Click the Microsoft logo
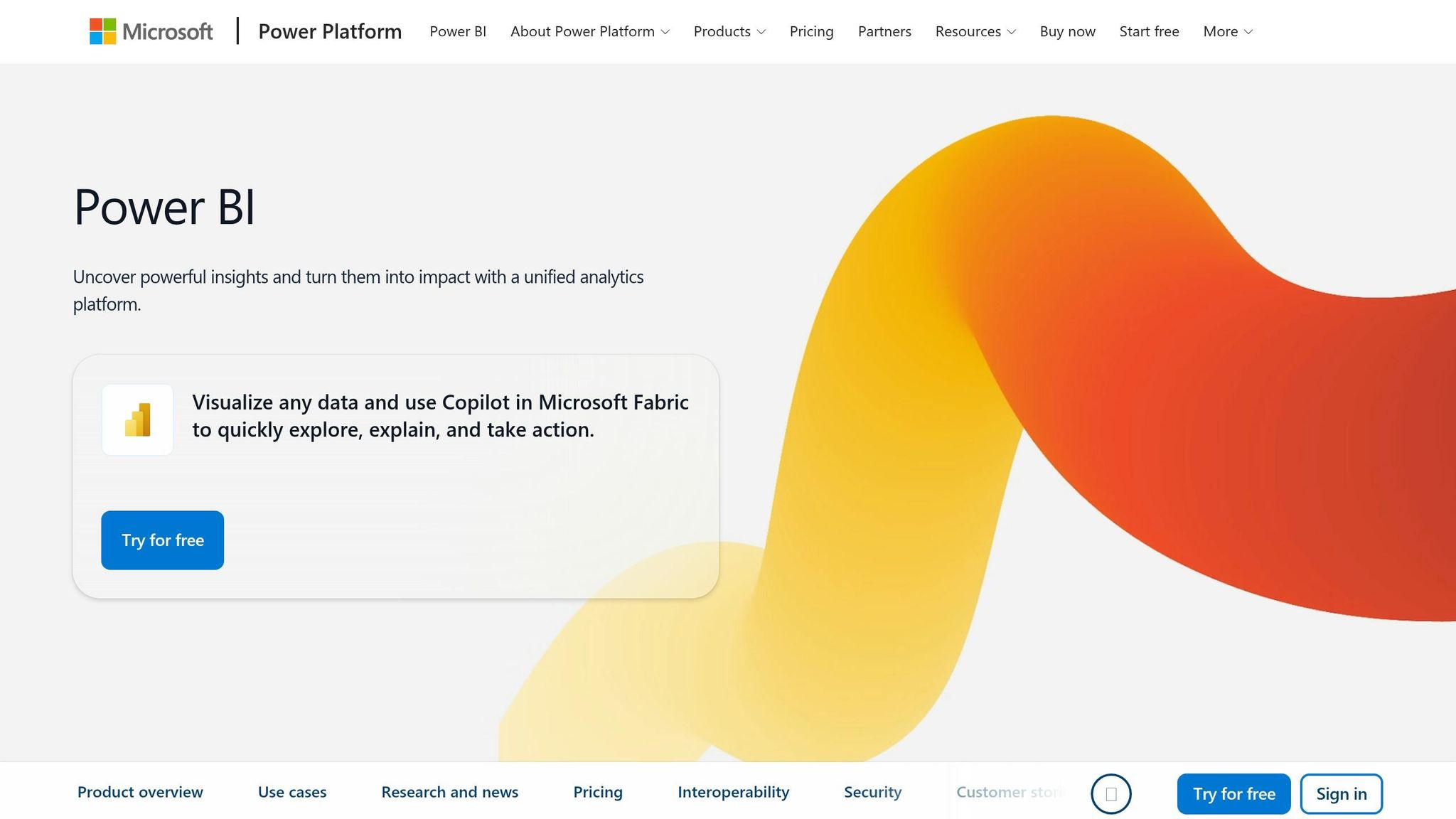Screen dimensions: 1456x819 pos(151,31)
